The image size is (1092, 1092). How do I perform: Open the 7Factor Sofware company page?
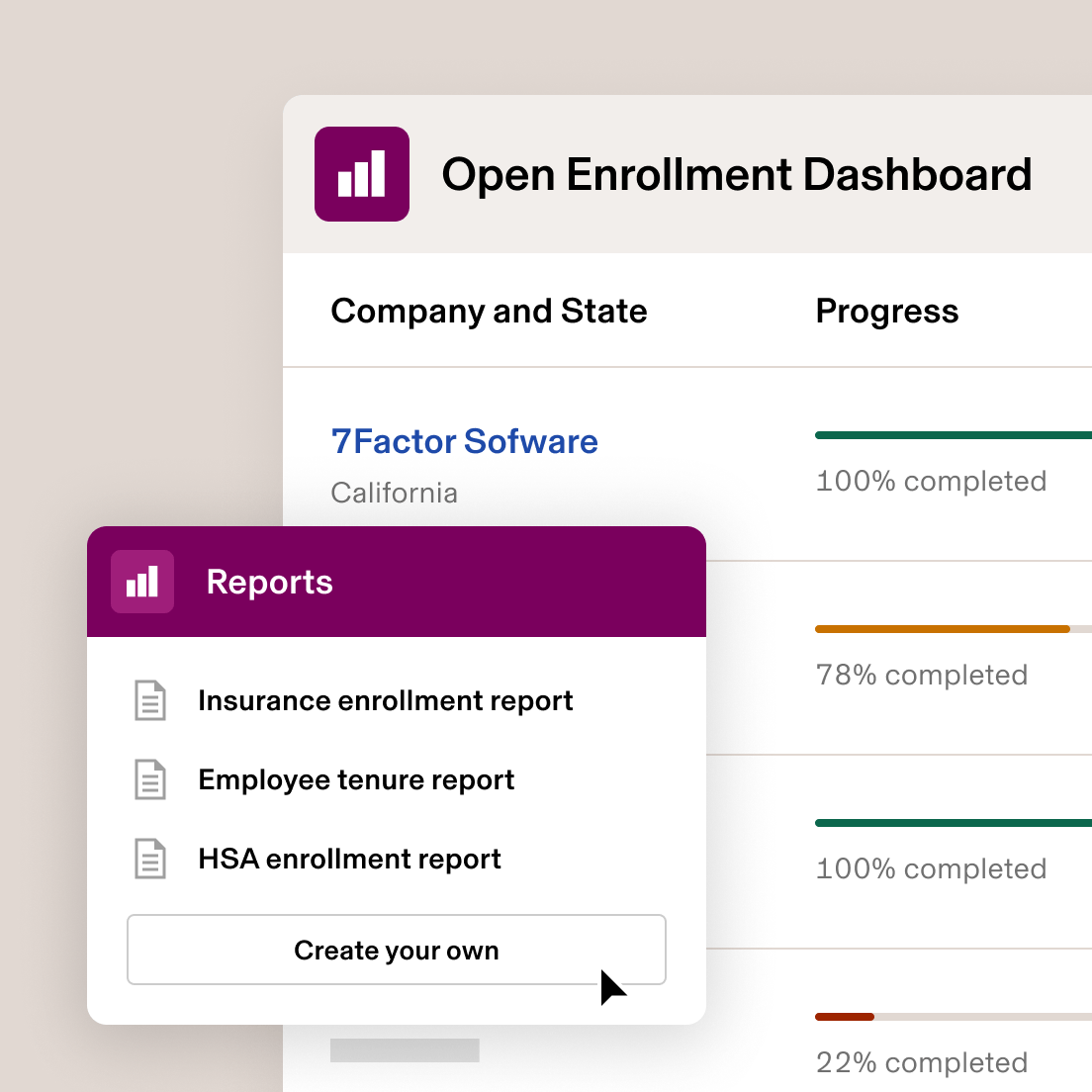tap(464, 441)
